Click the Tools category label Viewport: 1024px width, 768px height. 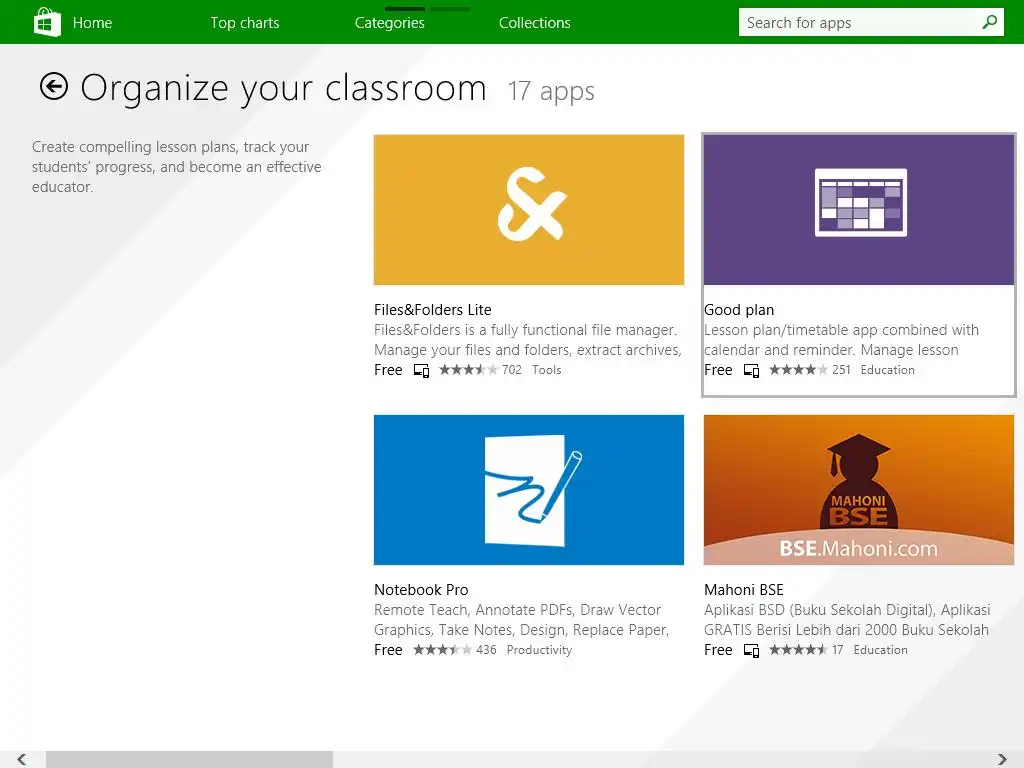[547, 370]
